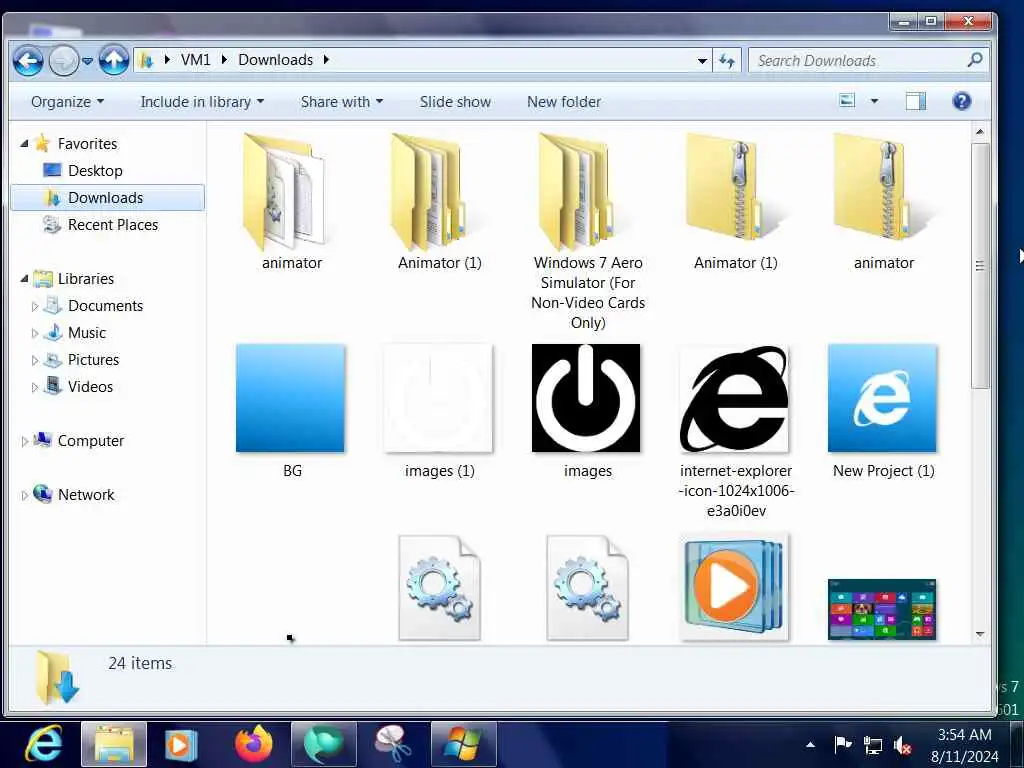
Task: Collapse the Favorites tree
Action: [25, 144]
